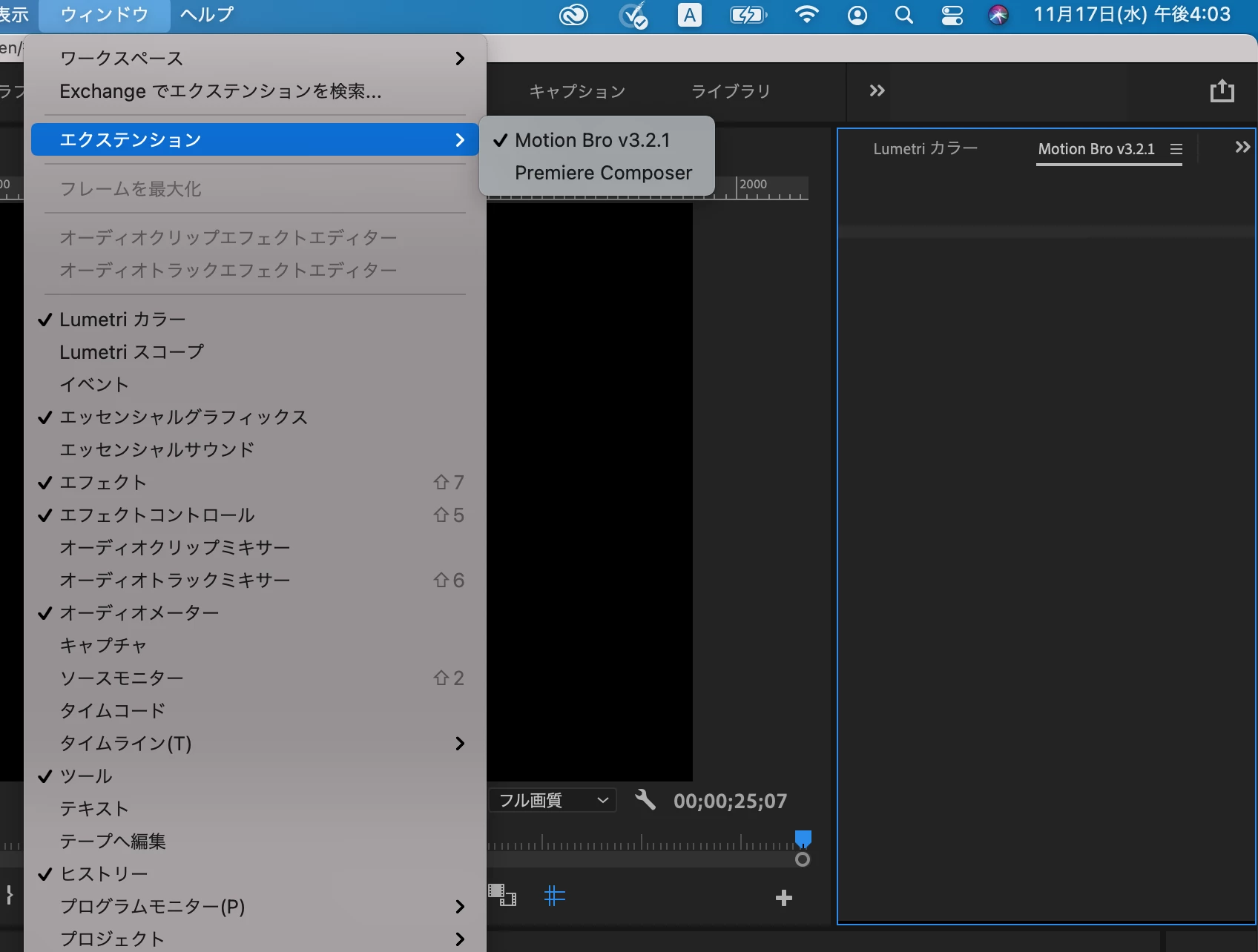1258x952 pixels.
Task: Choose Exchange でエクステンションを検索
Action: 255,91
